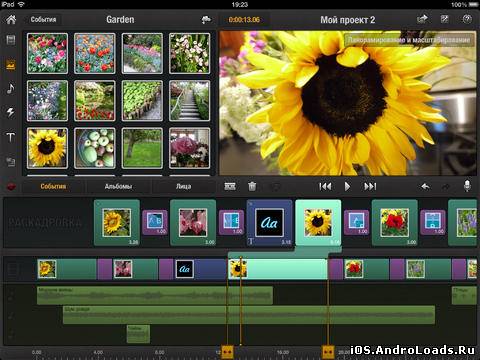Select the top green audio clip

click(155, 295)
